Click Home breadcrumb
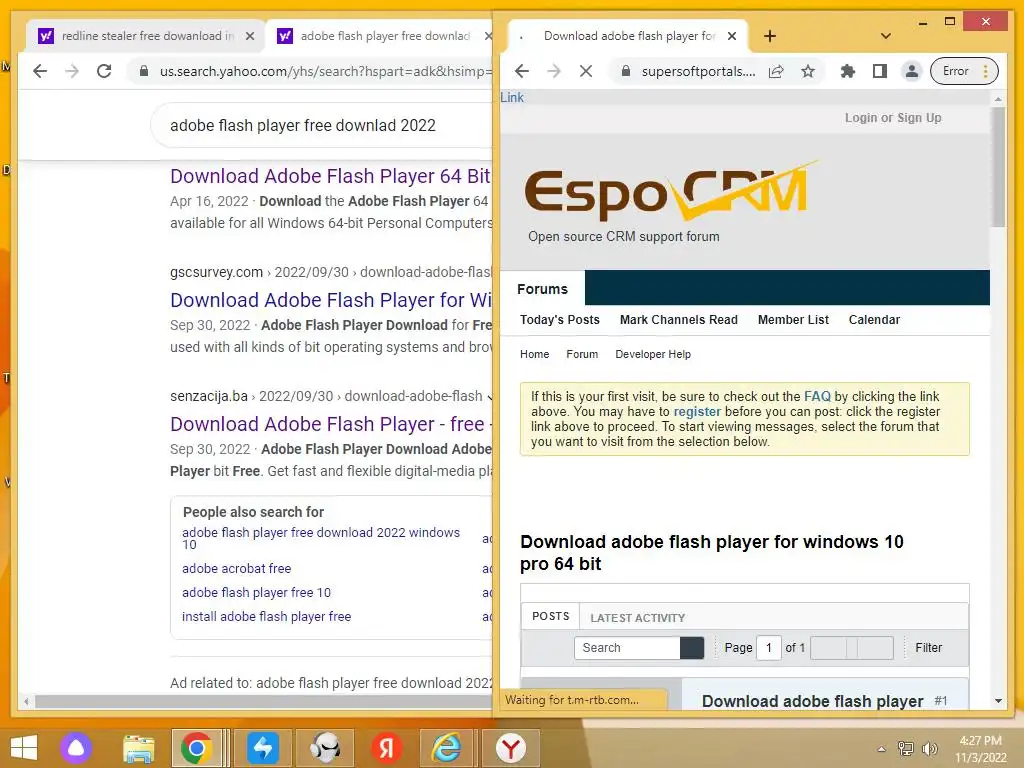The width and height of the screenshot is (1024, 768). point(534,354)
